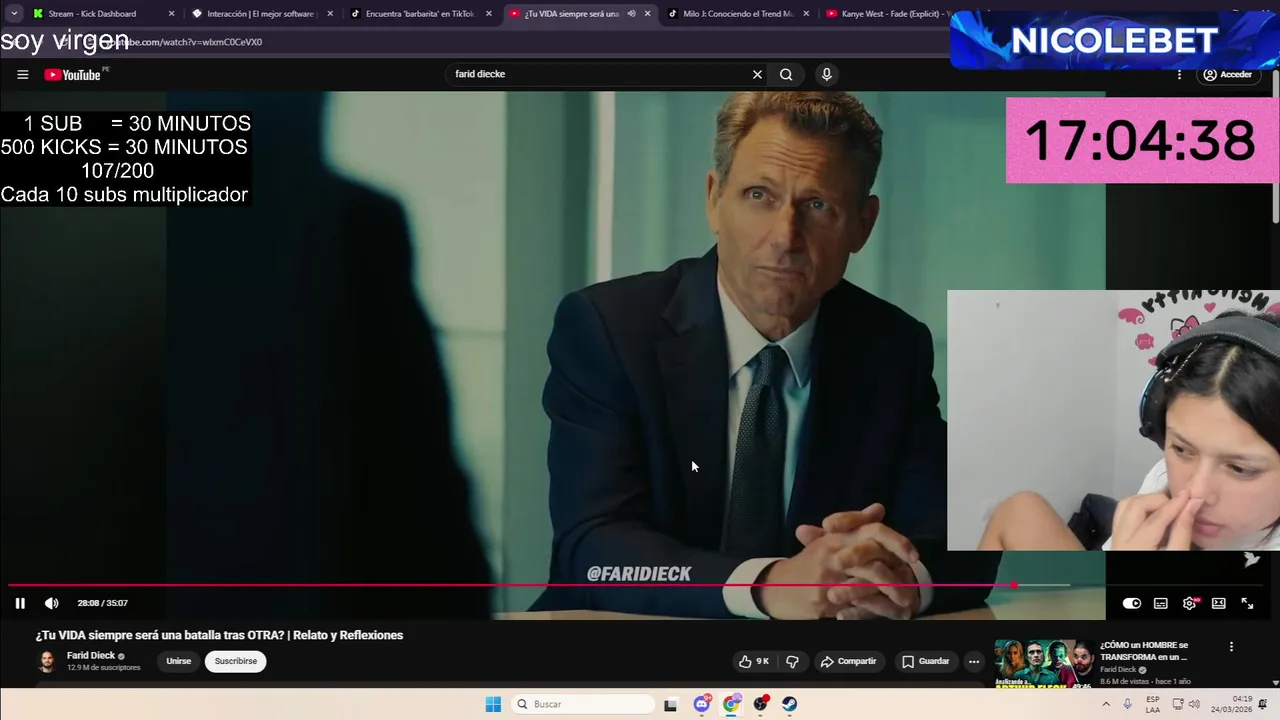This screenshot has width=1280, height=720.
Task: Open the Arthur Fleck recommended video thumbnail
Action: pyautogui.click(x=1042, y=664)
